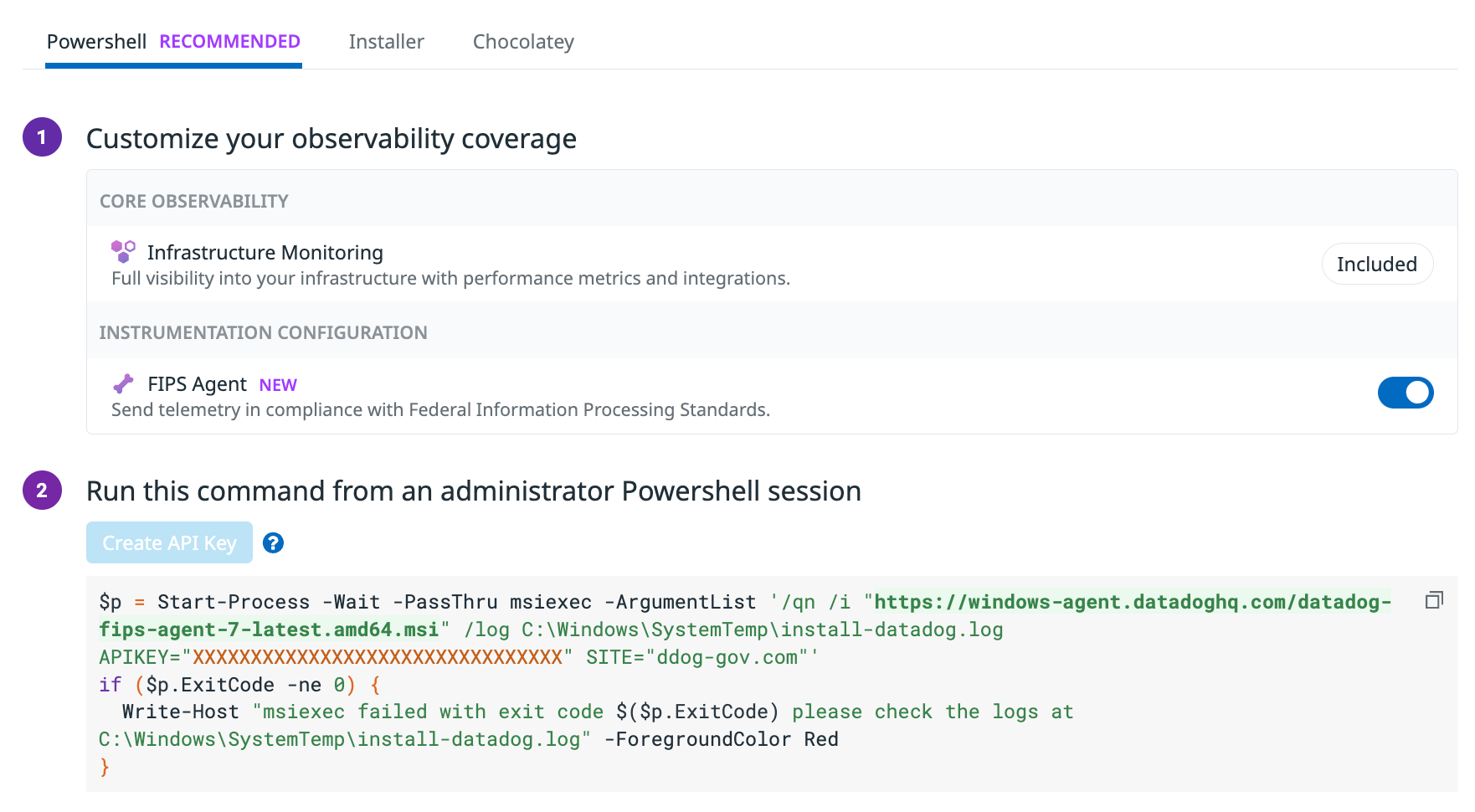This screenshot has width=1475, height=812.
Task: Switch to the Installer tab
Action: [x=386, y=41]
